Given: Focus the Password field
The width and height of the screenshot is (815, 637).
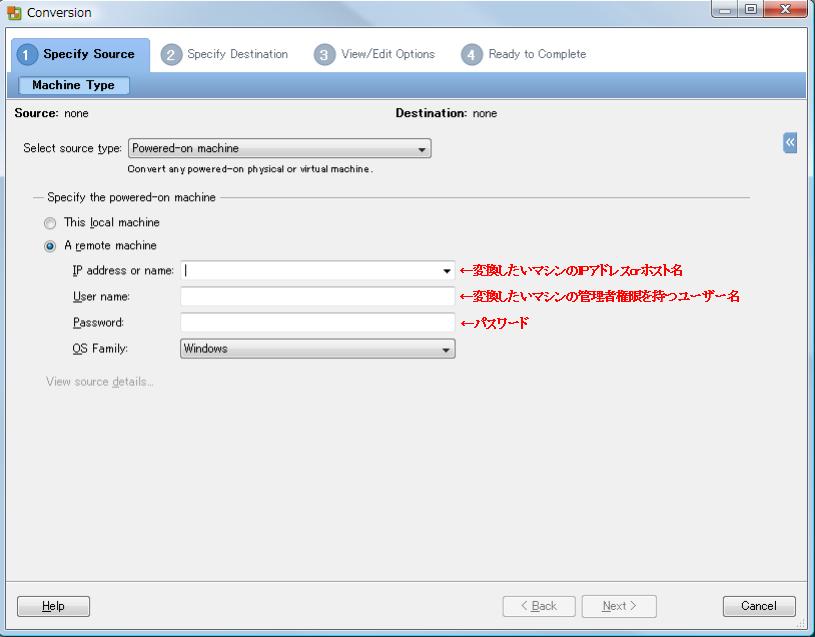Looking at the screenshot, I should (318, 323).
